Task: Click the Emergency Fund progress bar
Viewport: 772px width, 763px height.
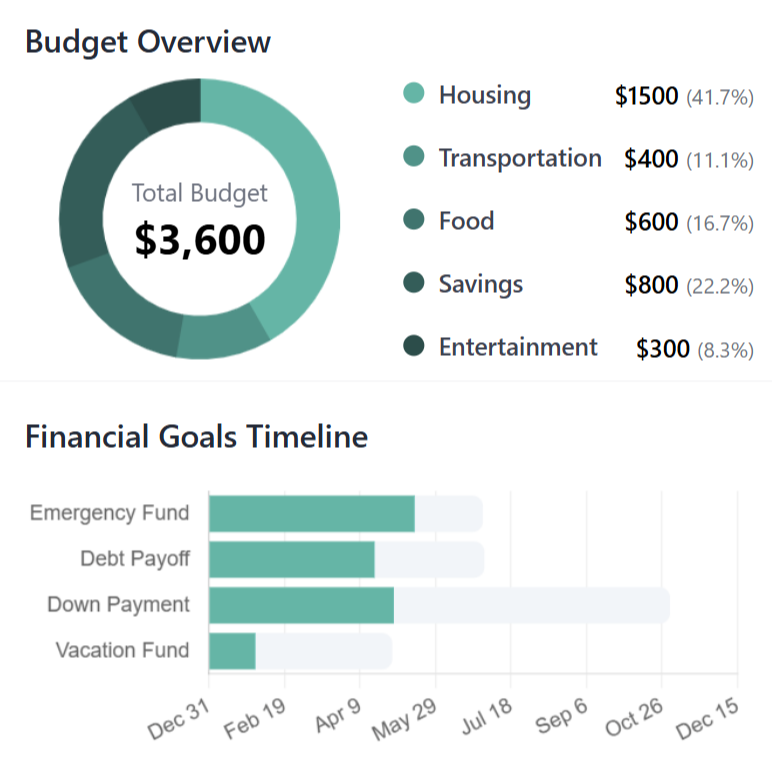Action: pos(312,514)
